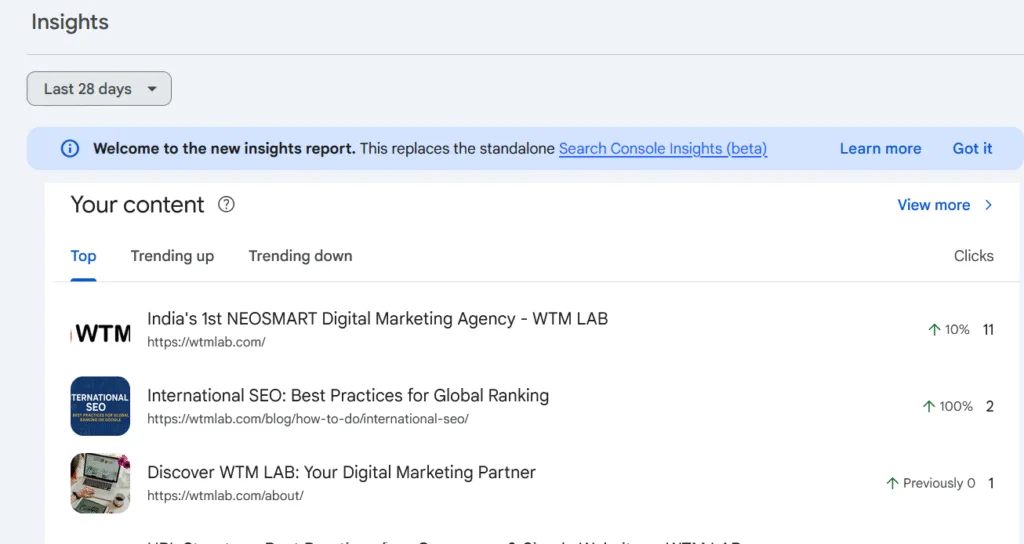Click the chevron arrow next to View more
The width and height of the screenshot is (1024, 544).
pos(989,205)
